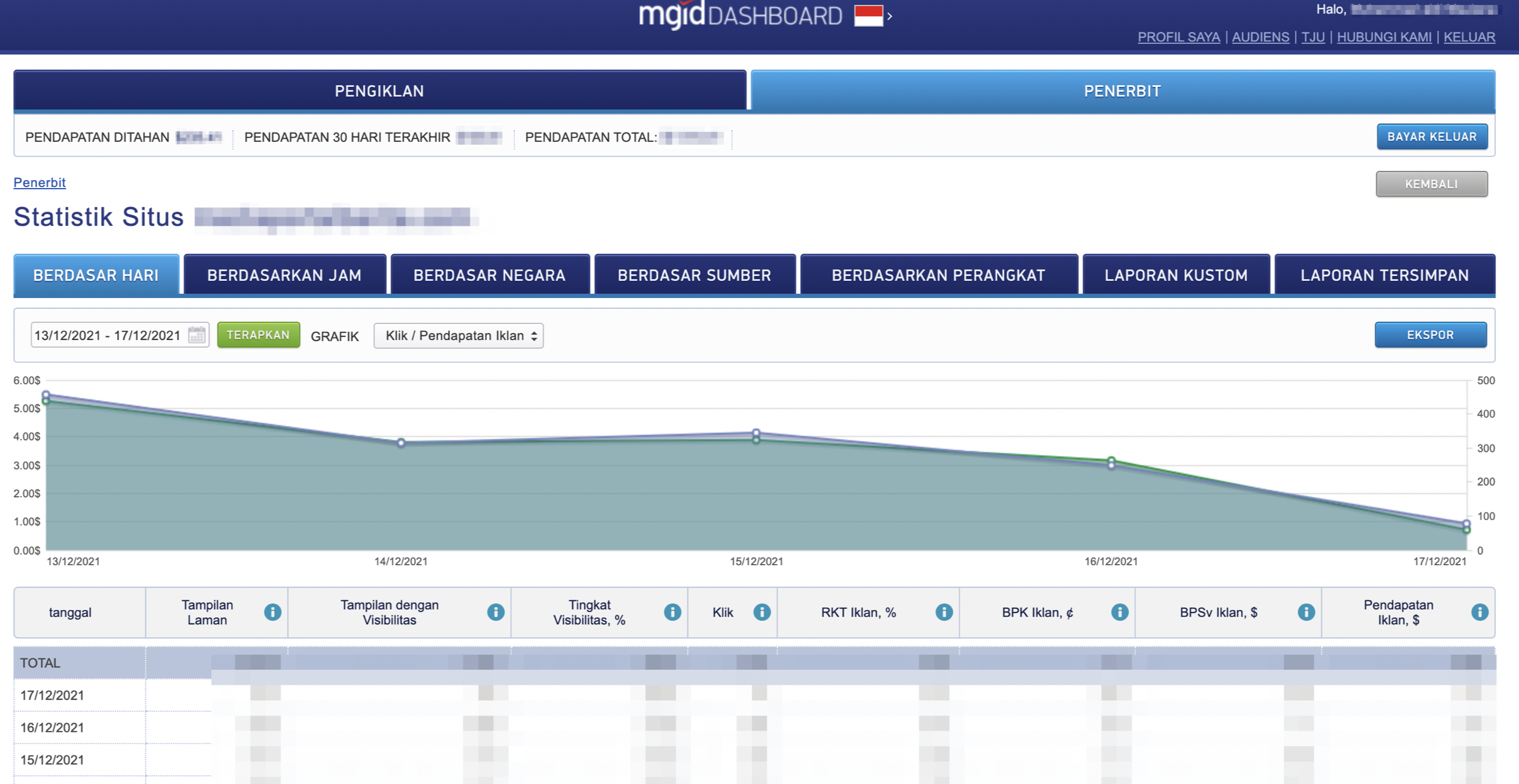Click info icon beside BPSv Iklan

click(1306, 612)
